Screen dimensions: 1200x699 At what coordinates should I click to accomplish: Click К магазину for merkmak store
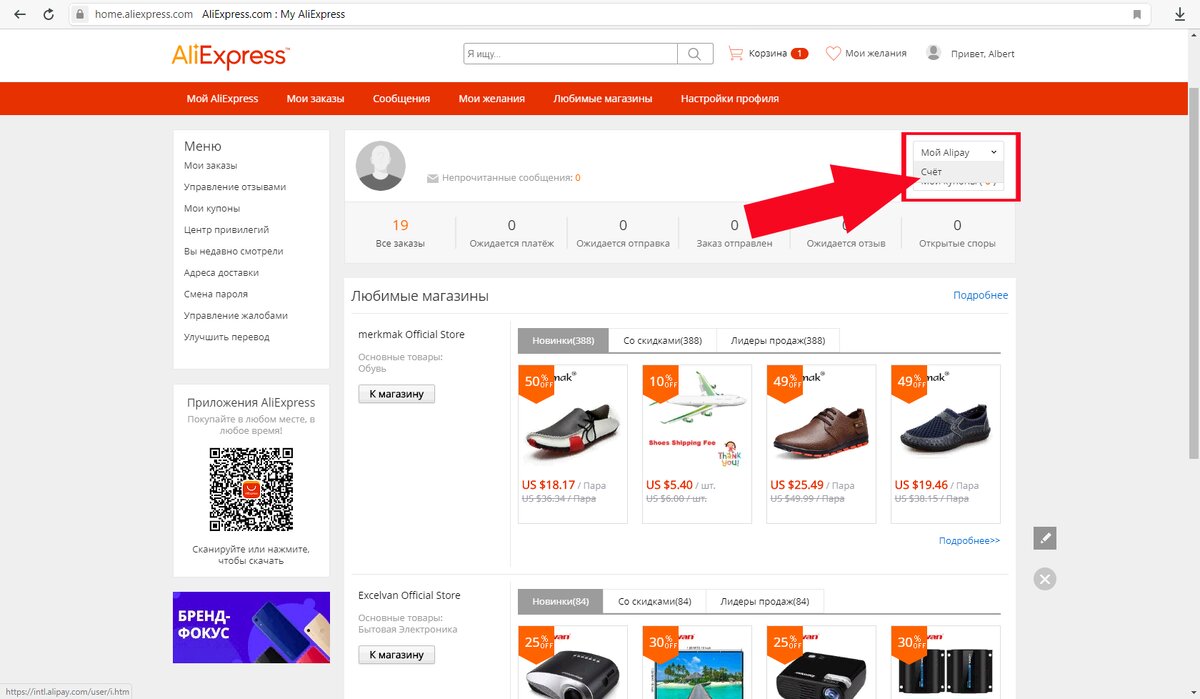pyautogui.click(x=397, y=394)
